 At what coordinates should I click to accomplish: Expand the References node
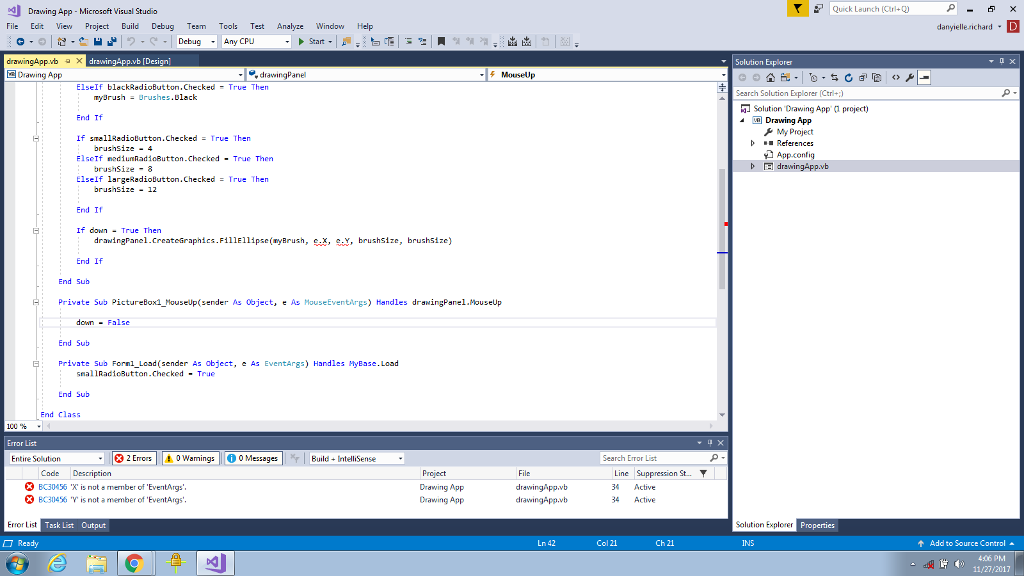[752, 143]
